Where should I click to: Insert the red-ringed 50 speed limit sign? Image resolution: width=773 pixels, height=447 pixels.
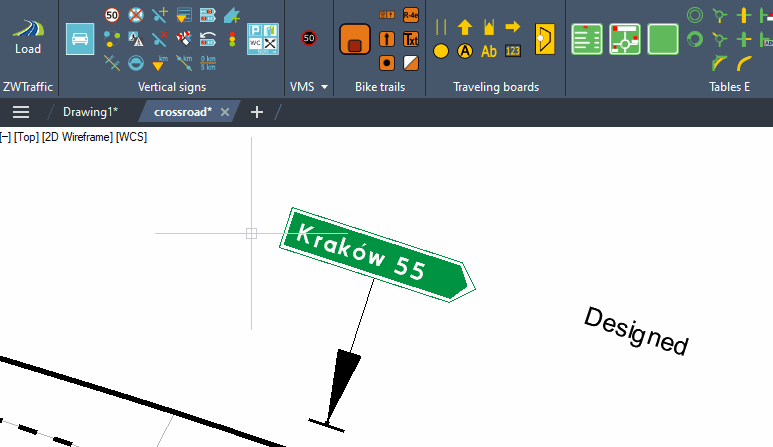(112, 15)
